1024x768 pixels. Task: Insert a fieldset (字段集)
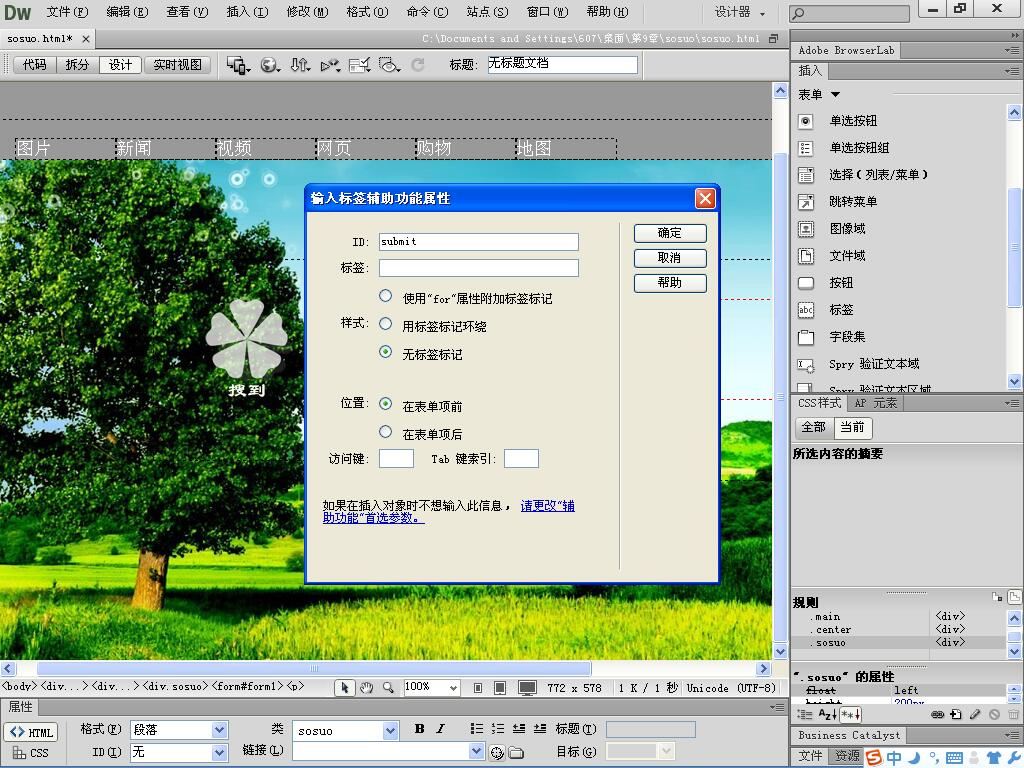pyautogui.click(x=847, y=336)
